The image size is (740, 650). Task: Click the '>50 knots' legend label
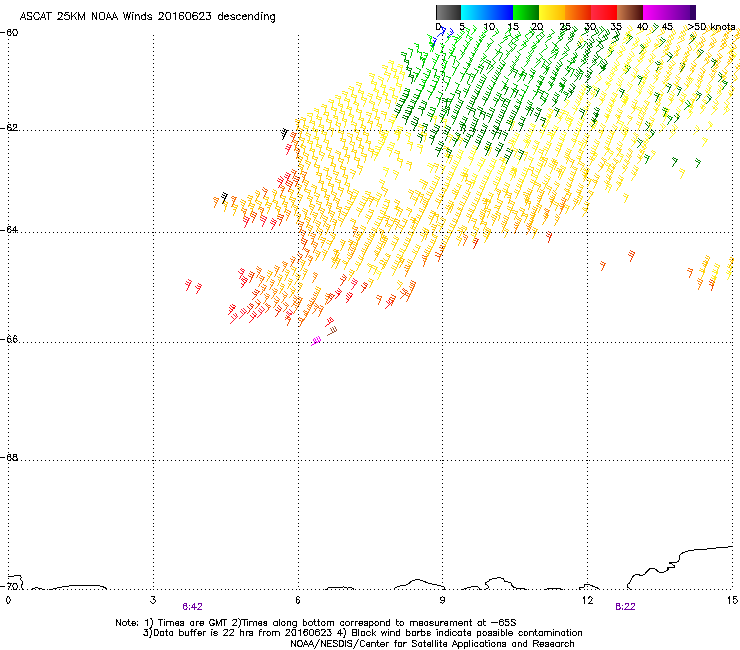[x=711, y=27]
